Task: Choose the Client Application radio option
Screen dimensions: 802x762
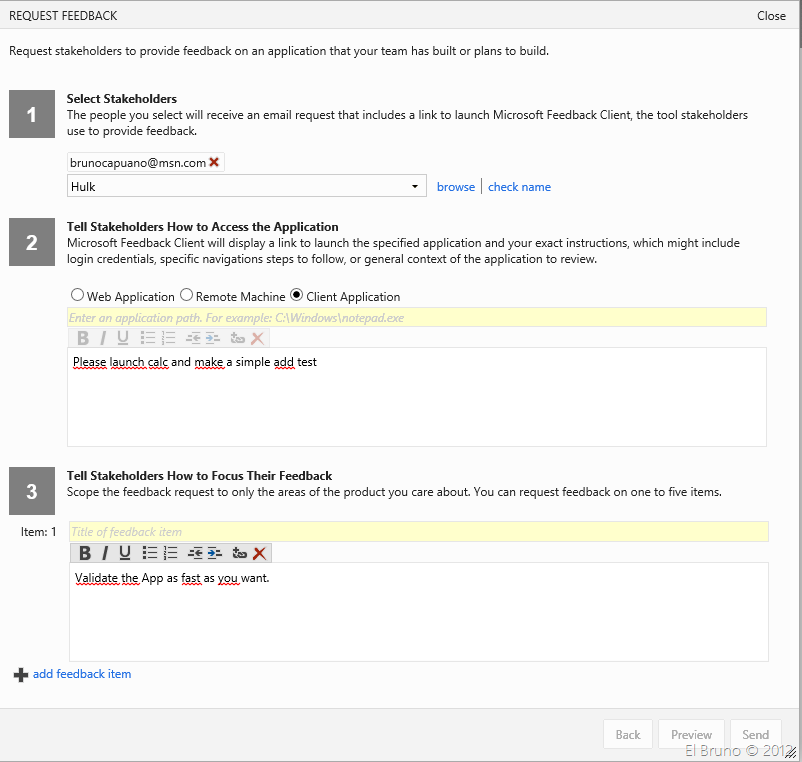Action: (x=296, y=296)
